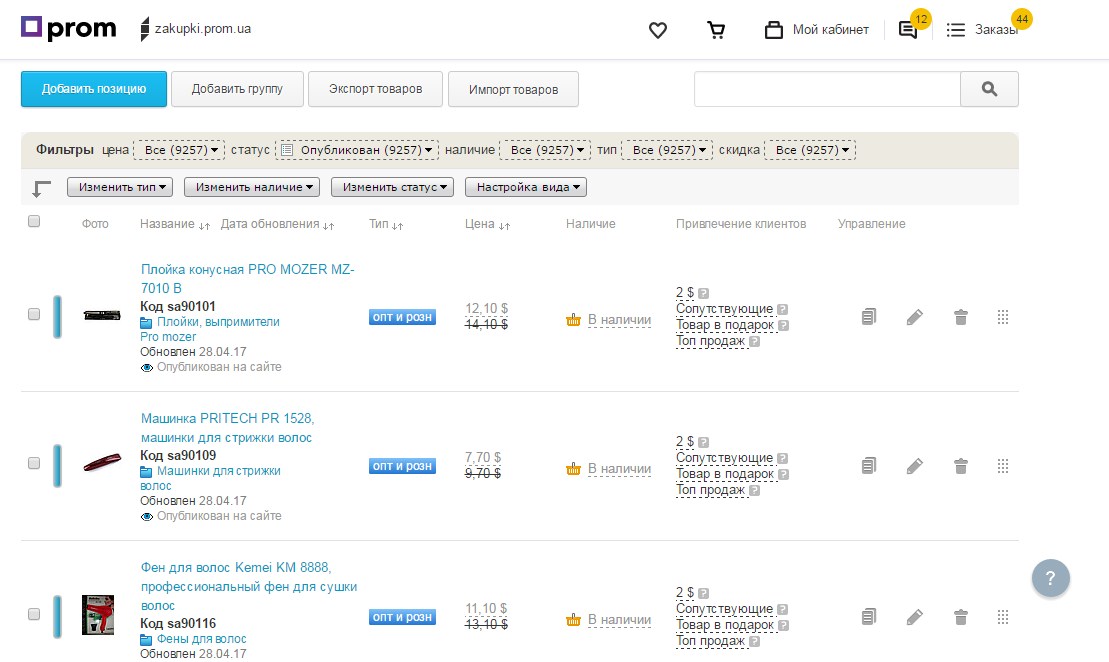
Task: Click the blue status bar of sa90109 row
Action: coord(57,465)
